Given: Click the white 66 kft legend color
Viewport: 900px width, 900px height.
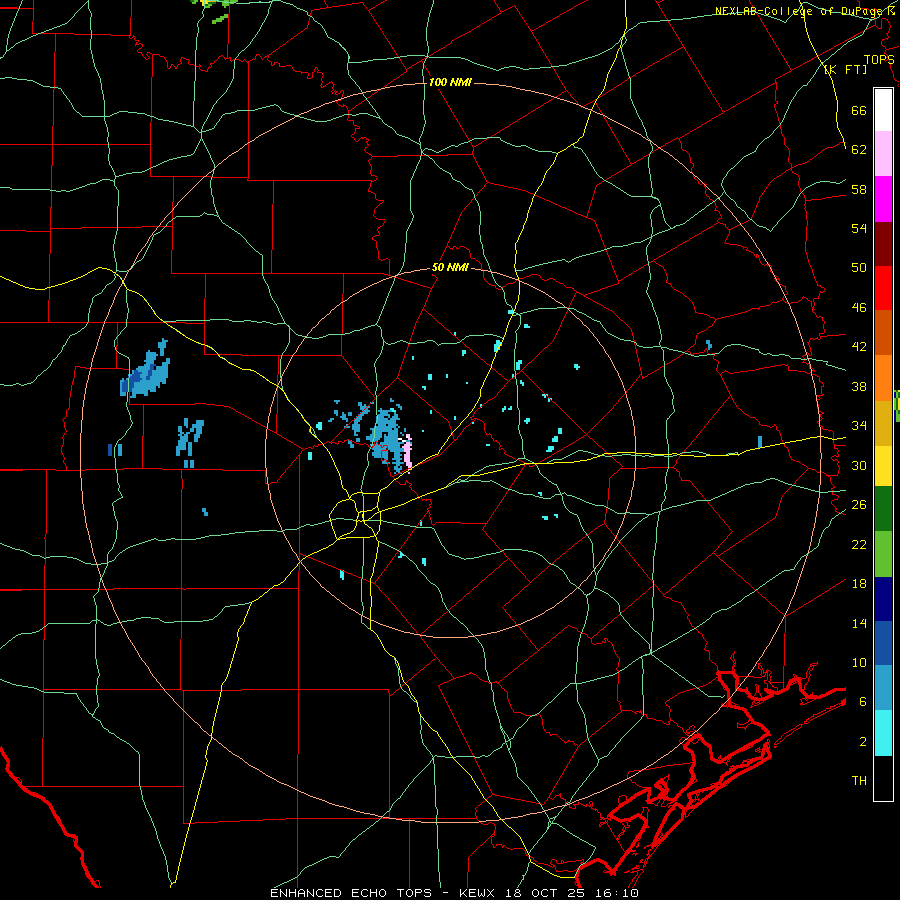Looking at the screenshot, I should [883, 110].
